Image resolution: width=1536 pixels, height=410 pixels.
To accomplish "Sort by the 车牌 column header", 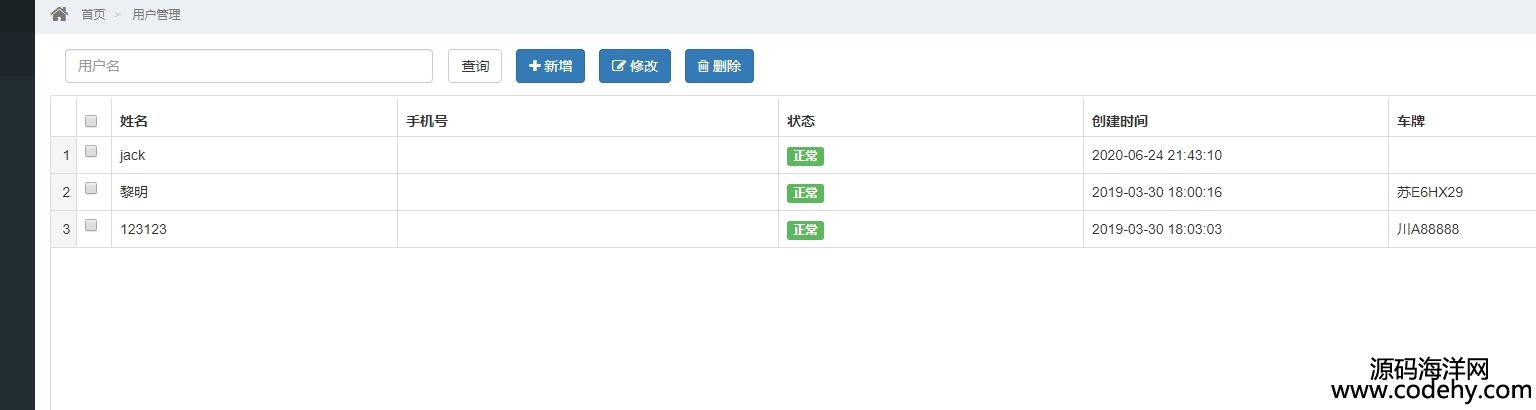I will click(x=1411, y=121).
